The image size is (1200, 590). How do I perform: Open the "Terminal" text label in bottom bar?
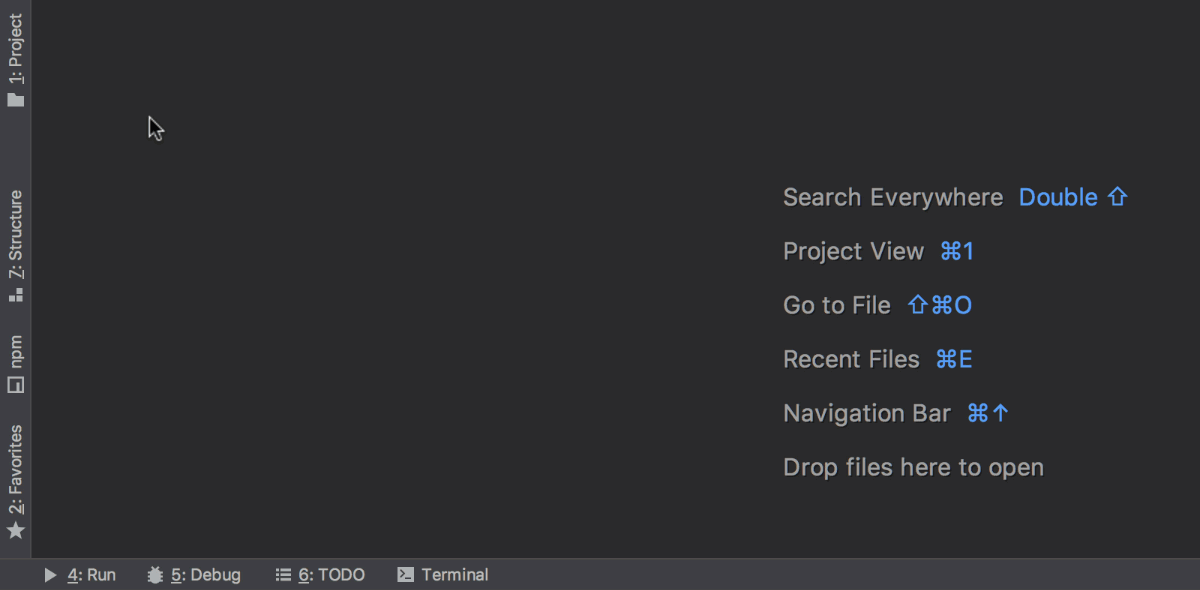point(455,575)
